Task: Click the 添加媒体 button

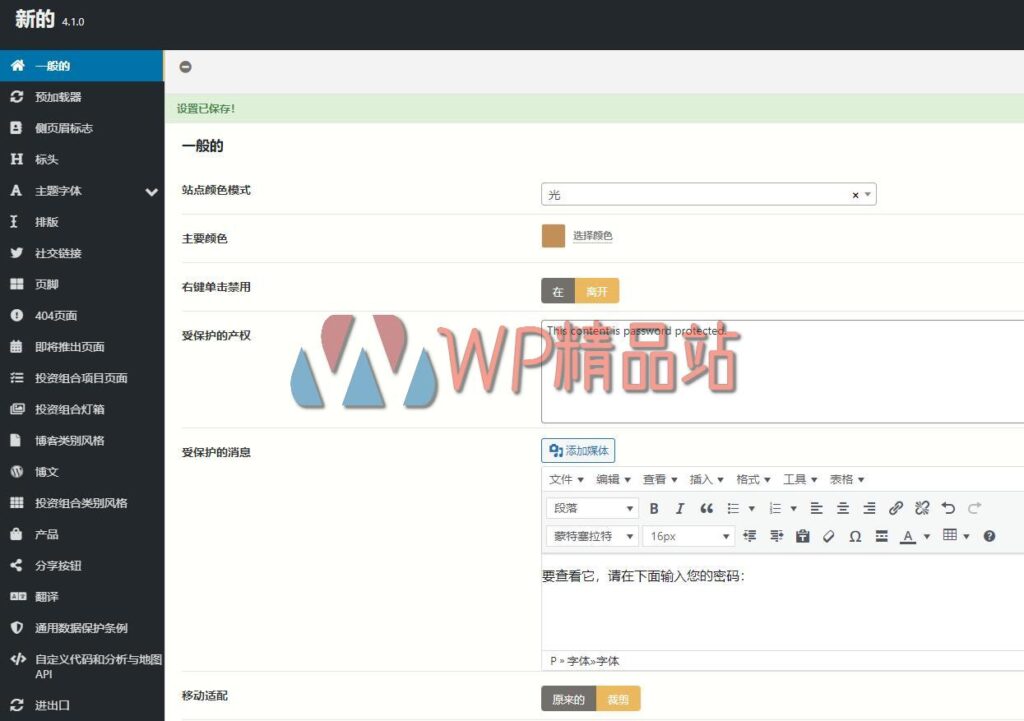Action: pos(578,451)
